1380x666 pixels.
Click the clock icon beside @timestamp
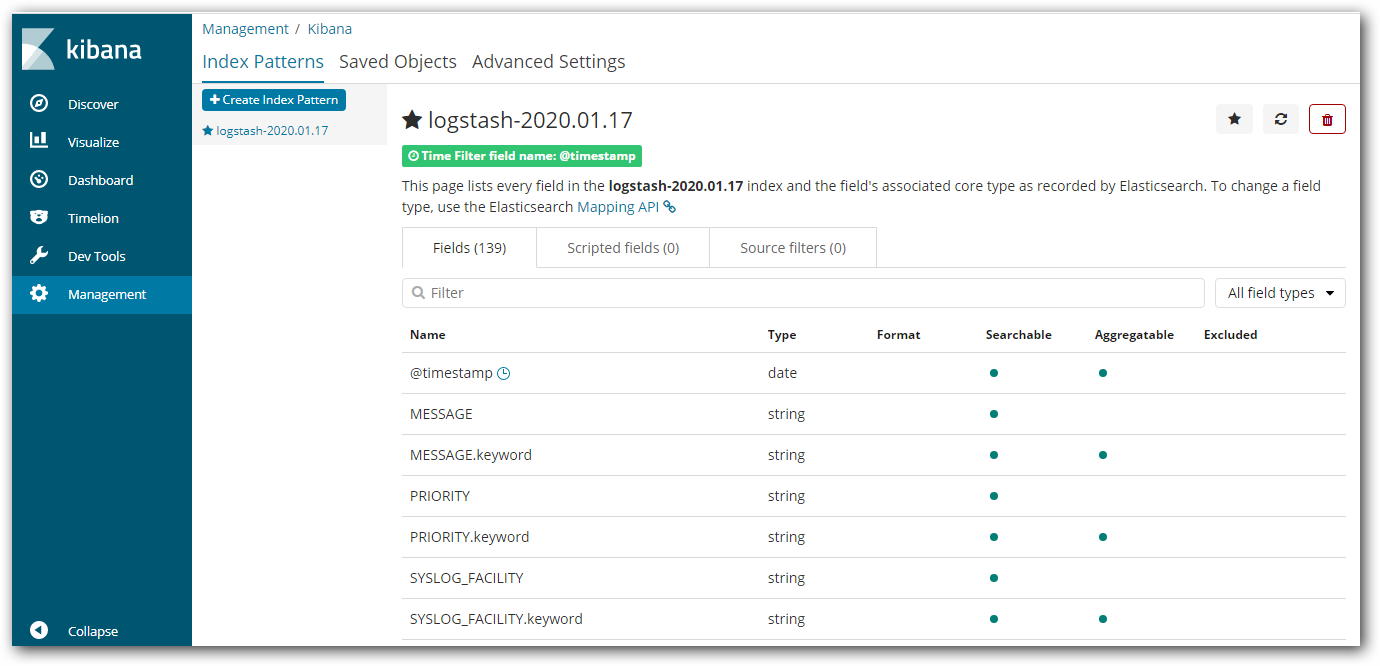(504, 373)
